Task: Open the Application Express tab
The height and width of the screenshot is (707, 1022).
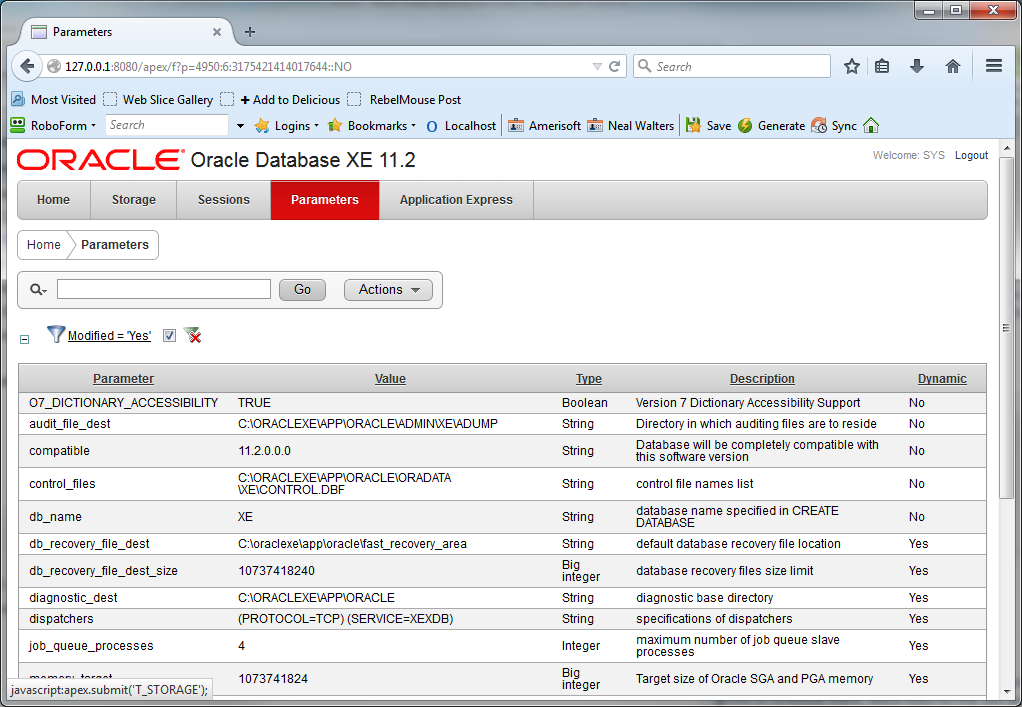Action: click(456, 200)
